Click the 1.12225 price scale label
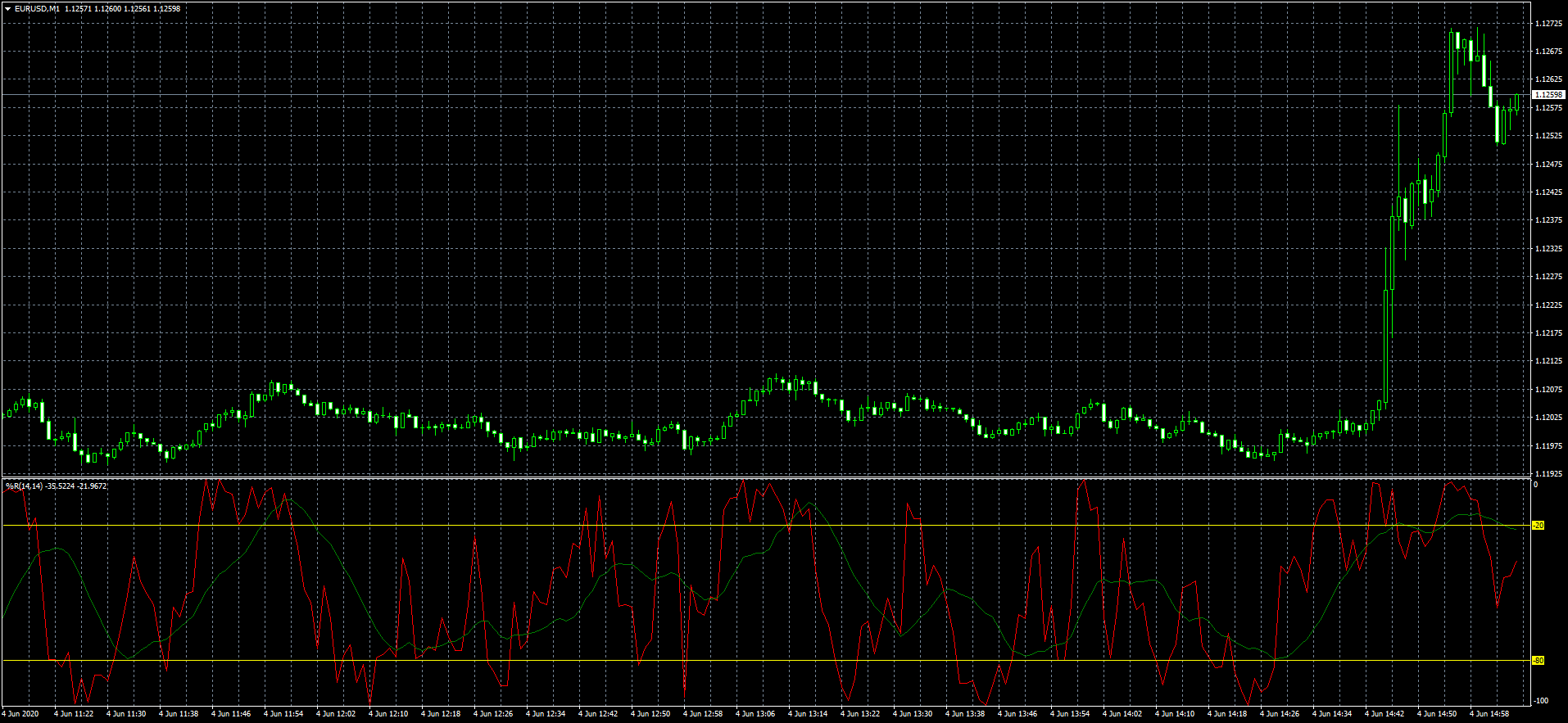Viewport: 1568px width, 723px height. (x=1548, y=305)
